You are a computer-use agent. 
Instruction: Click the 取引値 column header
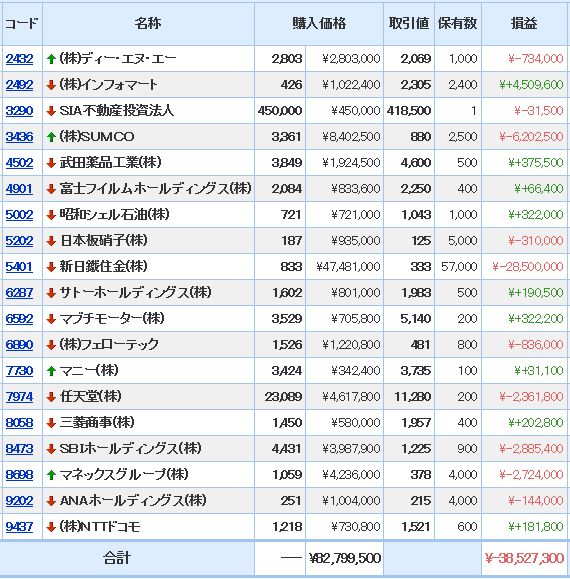[409, 24]
